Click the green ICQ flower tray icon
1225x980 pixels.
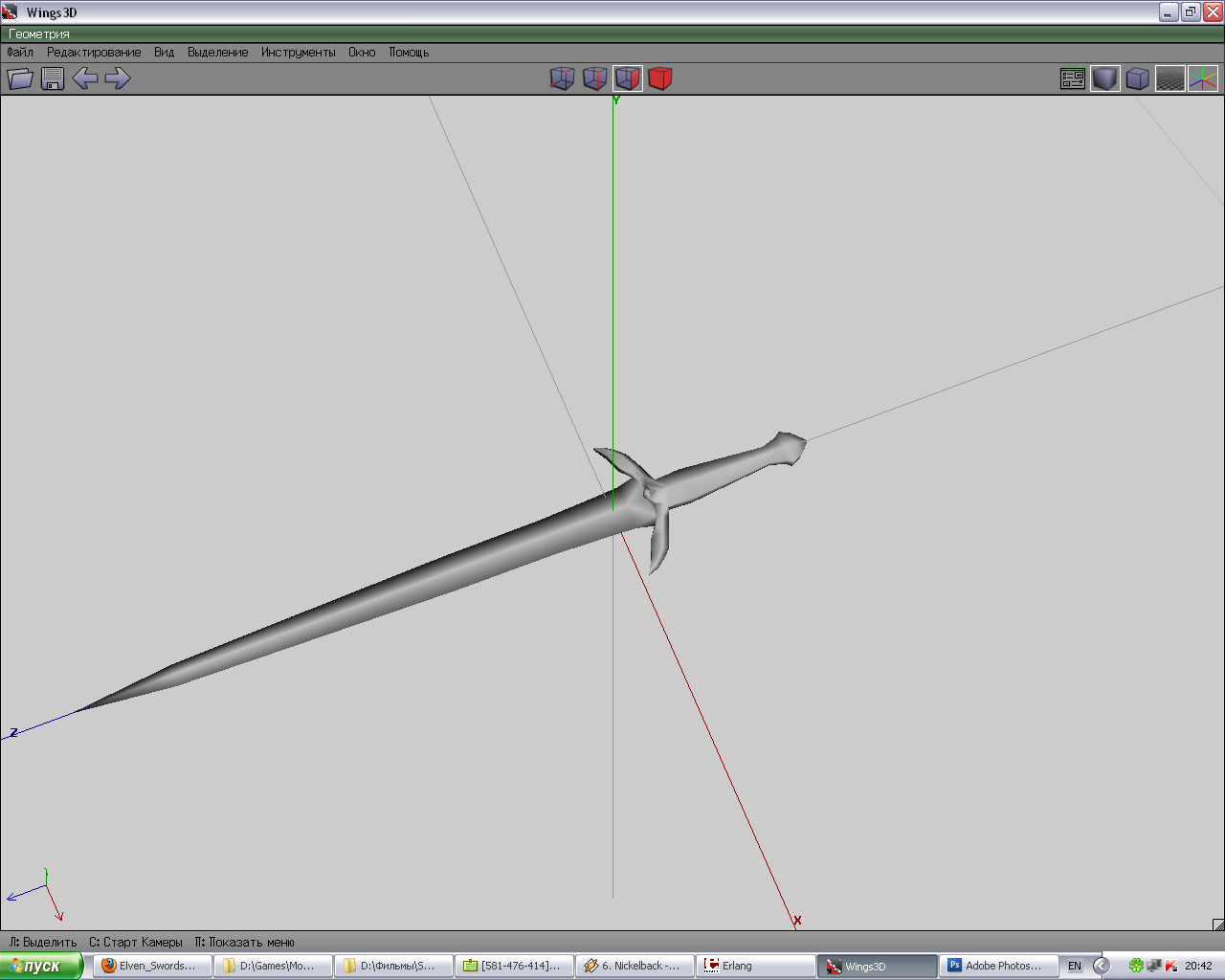(1136, 966)
